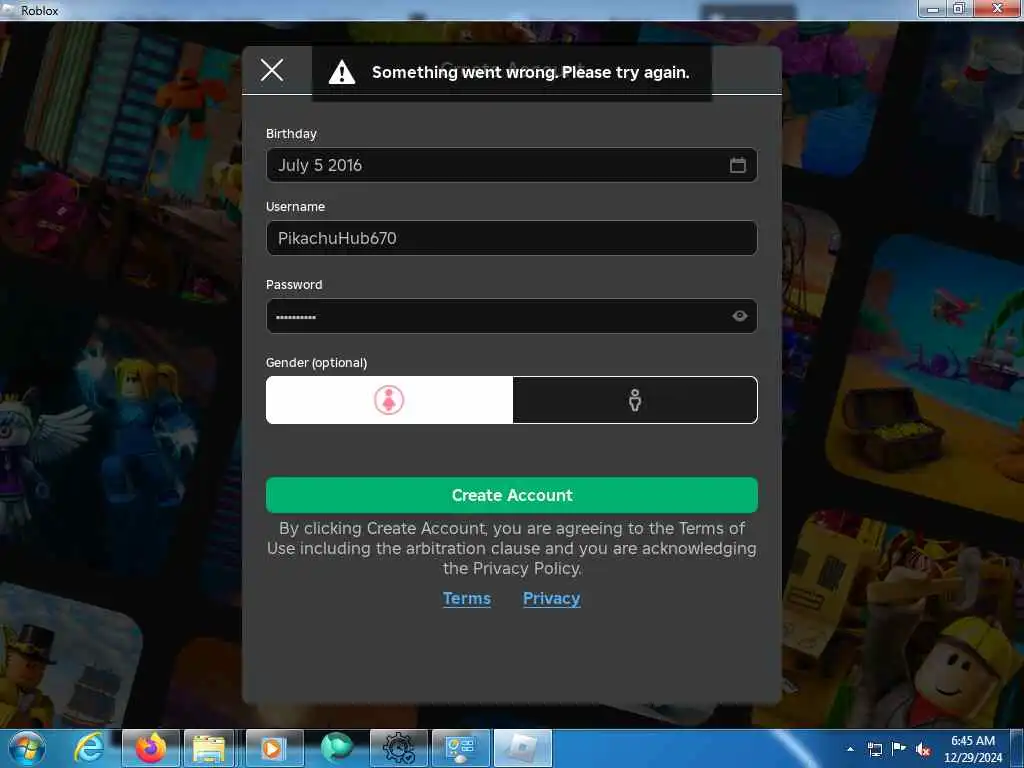1024x768 pixels.
Task: Click the muted volume tray icon
Action: (x=923, y=749)
